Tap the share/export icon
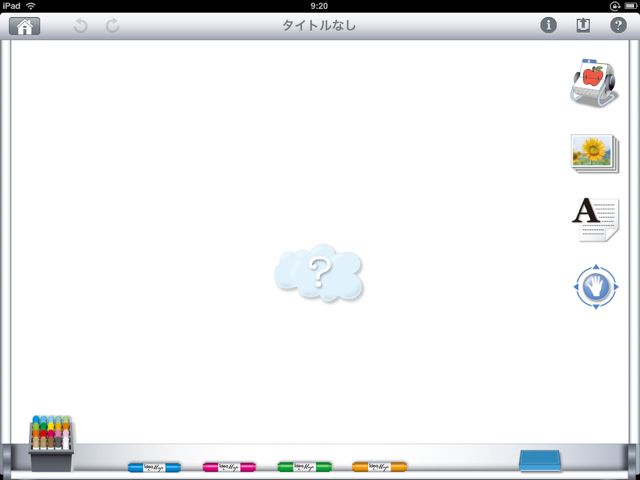640x480 pixels. (x=583, y=25)
